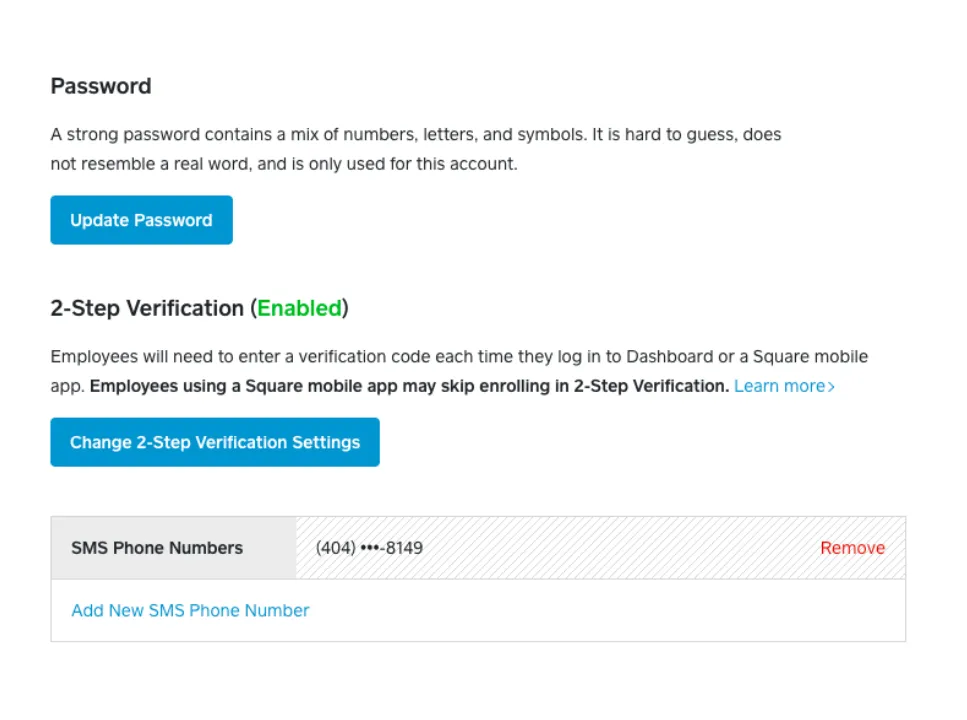This screenshot has height=720, width=967.
Task: Click the SMS Phone Numbers row header
Action: click(x=157, y=547)
